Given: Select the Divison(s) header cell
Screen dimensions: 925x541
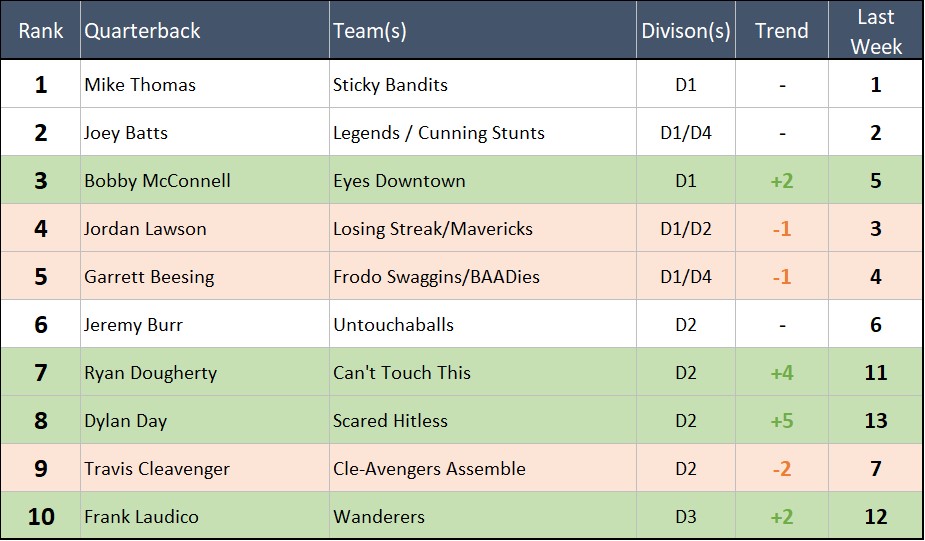Looking at the screenshot, I should [x=685, y=31].
